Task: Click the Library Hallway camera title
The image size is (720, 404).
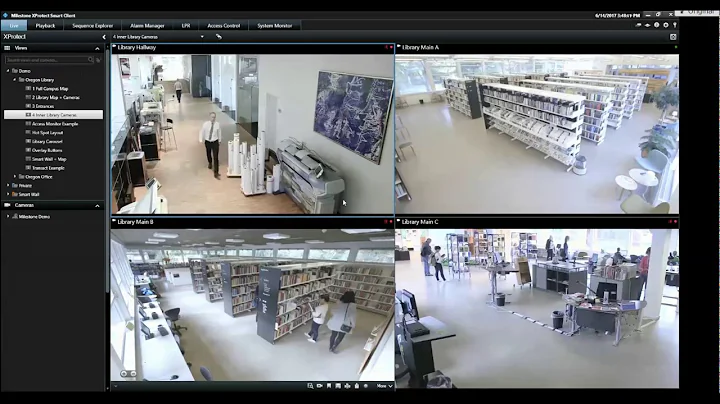Action: pos(136,47)
